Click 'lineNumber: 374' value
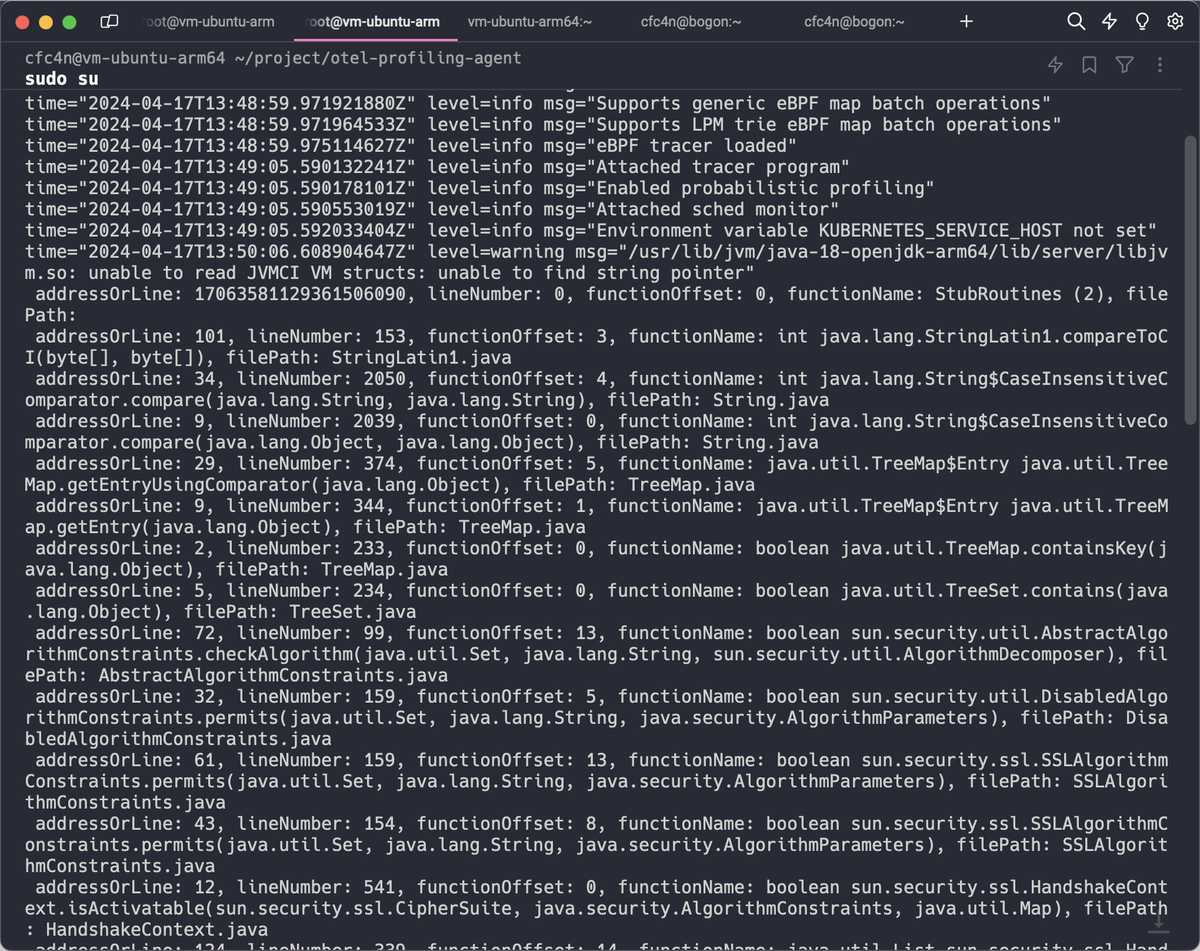The height and width of the screenshot is (951, 1200). pyautogui.click(x=315, y=463)
